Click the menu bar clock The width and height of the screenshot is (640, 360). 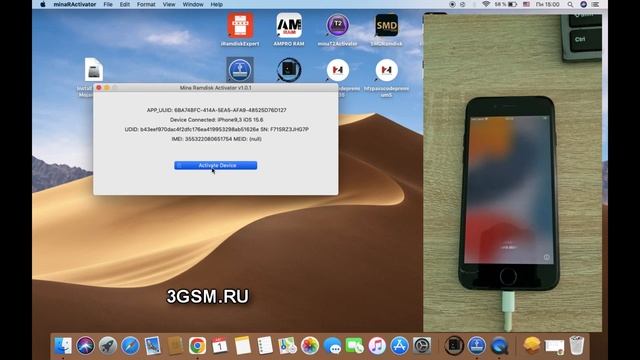(548, 4)
